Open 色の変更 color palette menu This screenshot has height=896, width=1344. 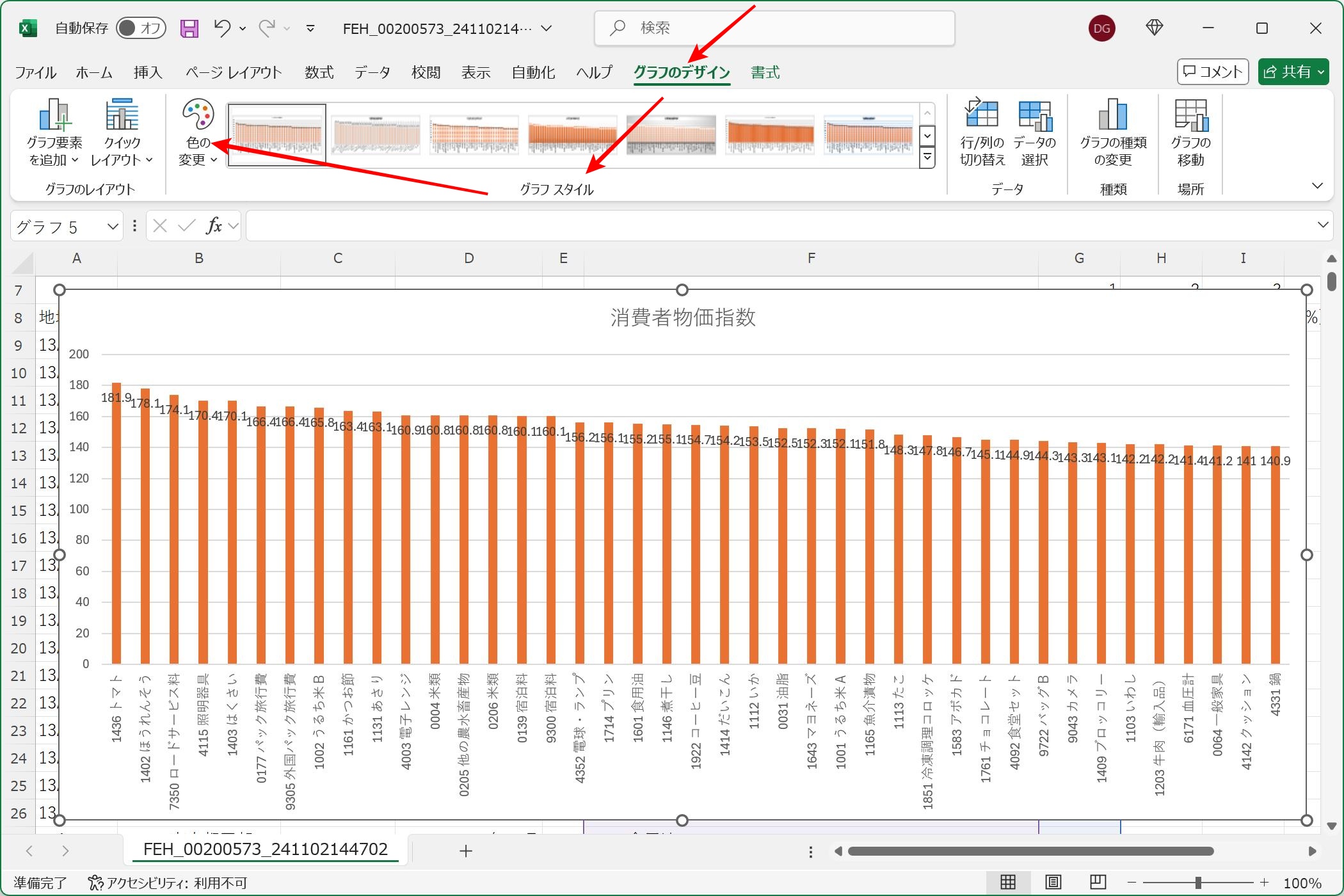(198, 132)
